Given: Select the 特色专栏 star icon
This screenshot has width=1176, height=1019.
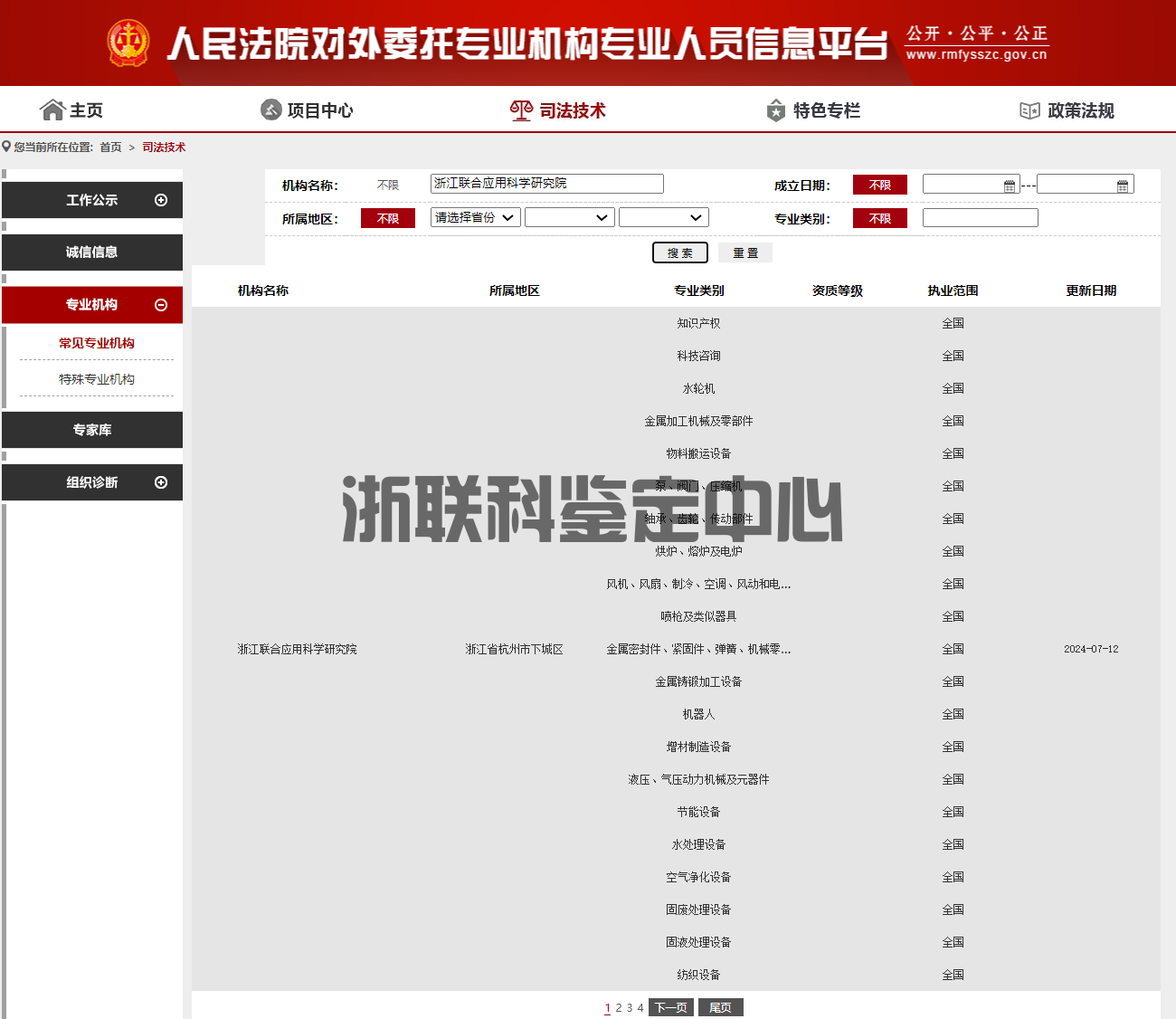Looking at the screenshot, I should tap(776, 110).
